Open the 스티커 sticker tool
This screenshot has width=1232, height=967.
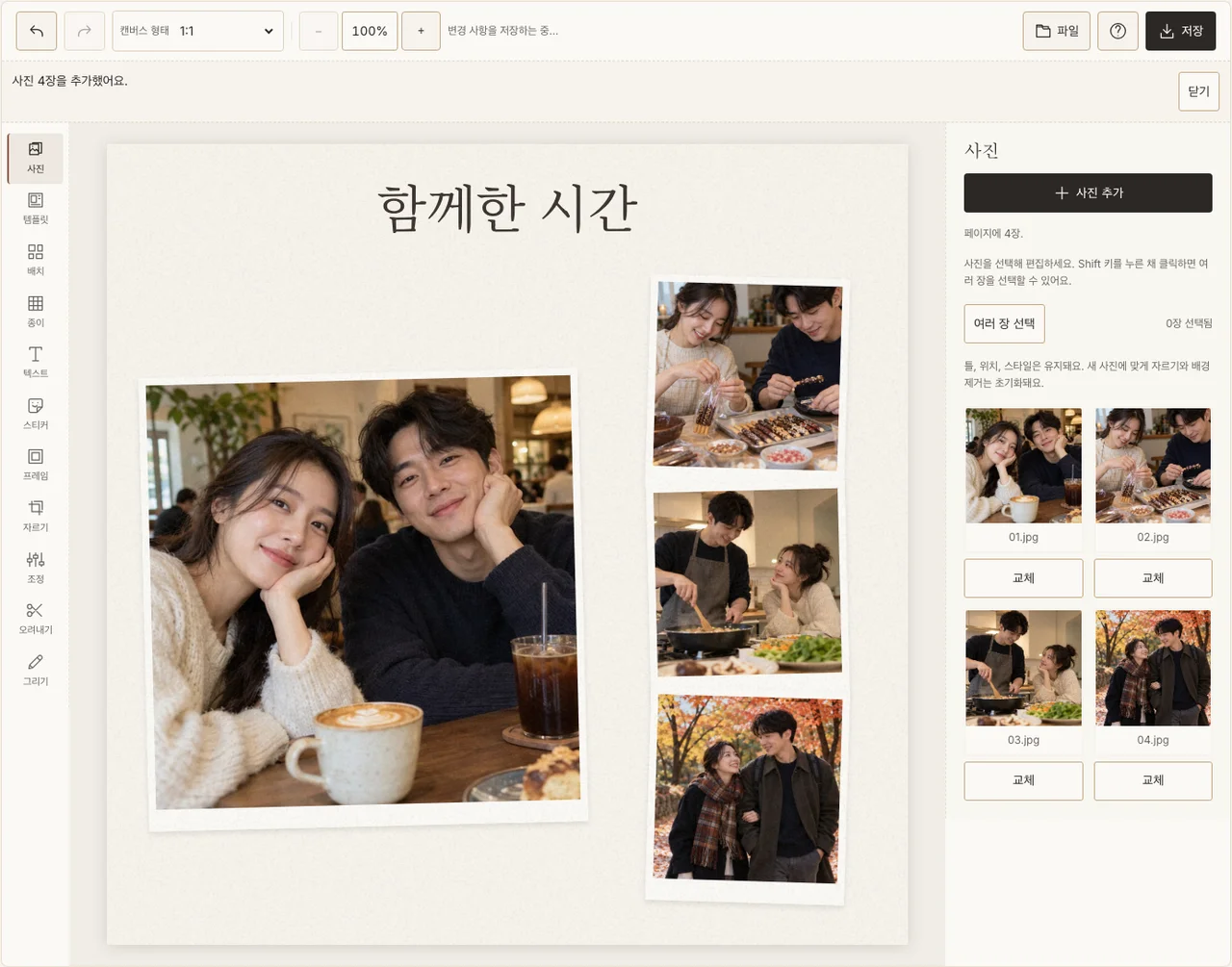(x=36, y=414)
